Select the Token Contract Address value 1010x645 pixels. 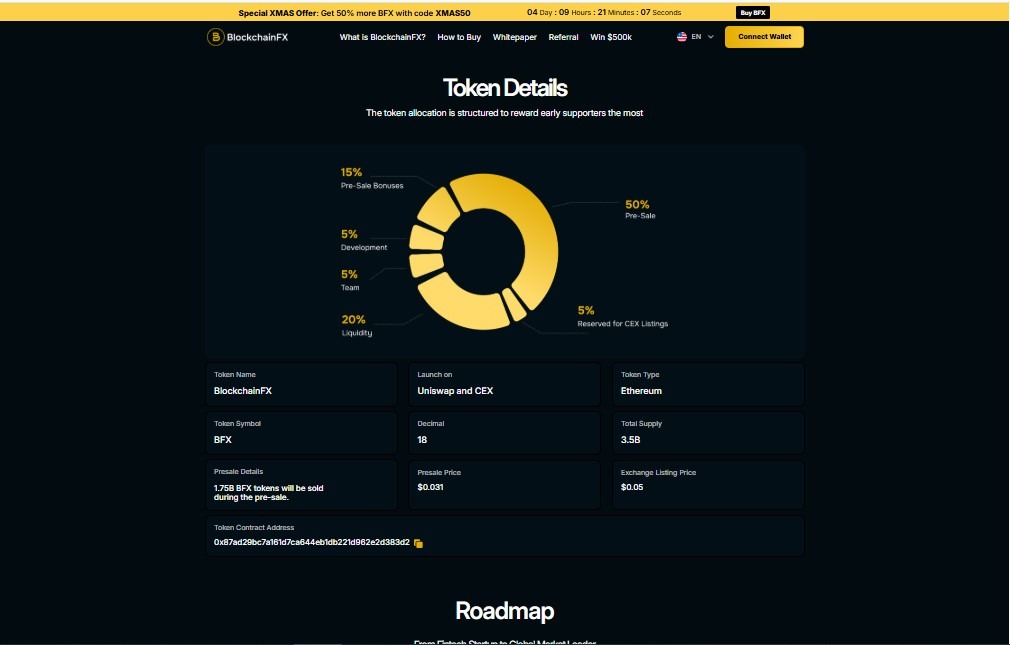coord(310,543)
